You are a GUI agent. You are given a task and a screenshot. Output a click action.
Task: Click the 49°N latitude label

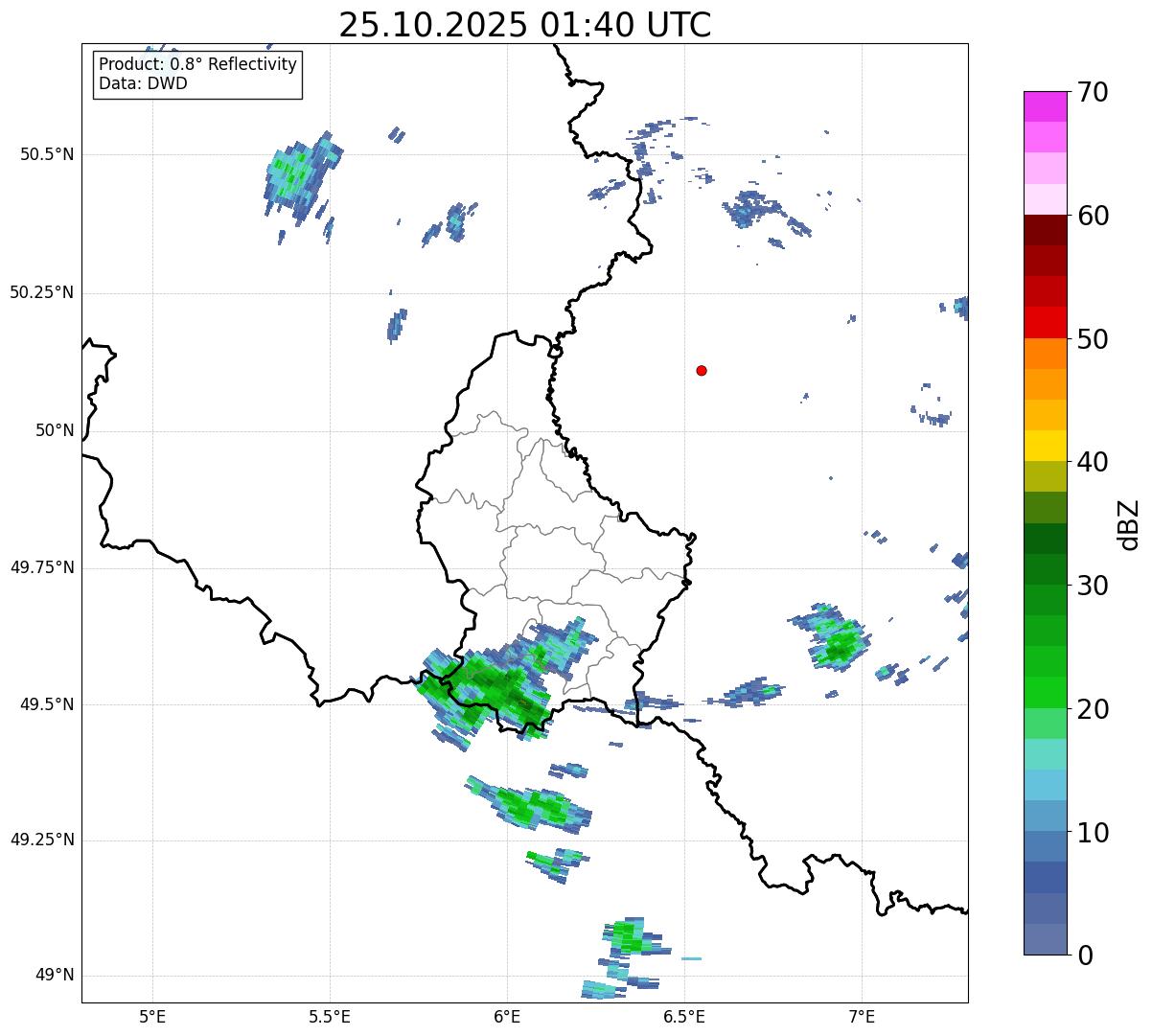[56, 976]
